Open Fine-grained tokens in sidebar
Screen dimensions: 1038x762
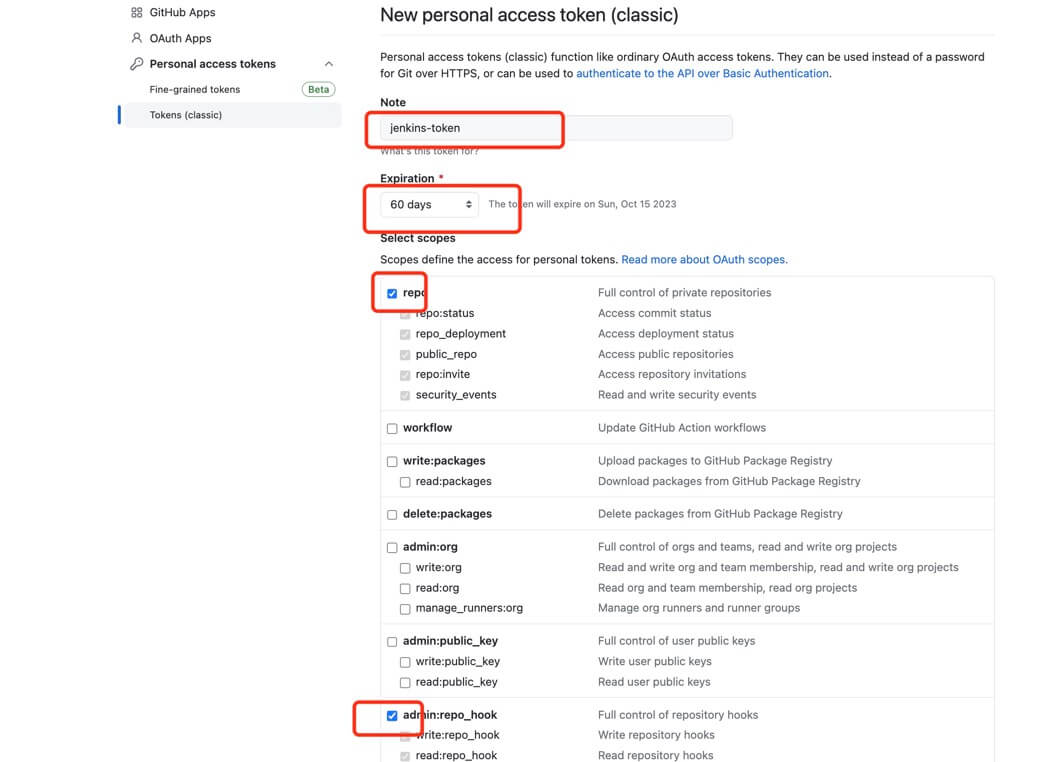195,90
